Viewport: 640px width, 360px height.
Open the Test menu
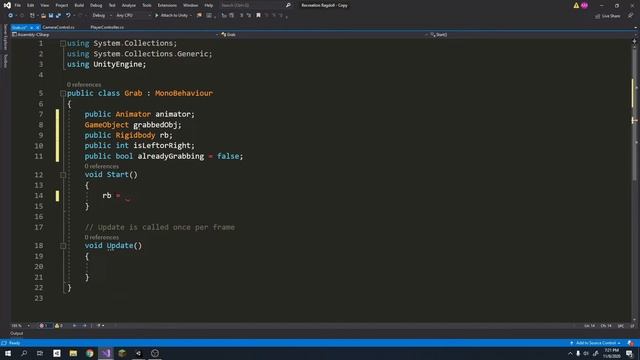pos(112,5)
